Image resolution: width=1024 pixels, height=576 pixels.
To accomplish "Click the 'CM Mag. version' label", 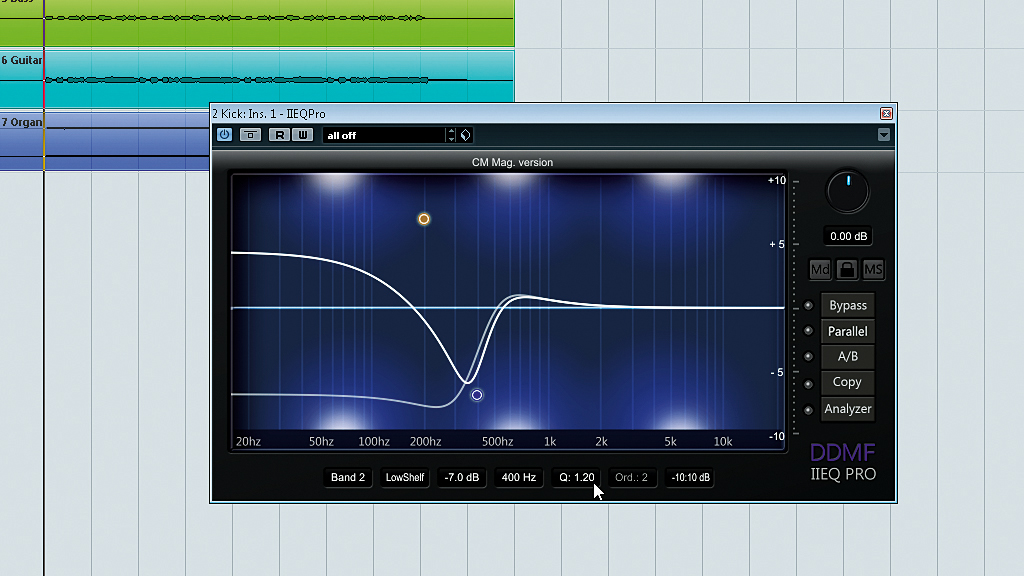I will point(512,163).
